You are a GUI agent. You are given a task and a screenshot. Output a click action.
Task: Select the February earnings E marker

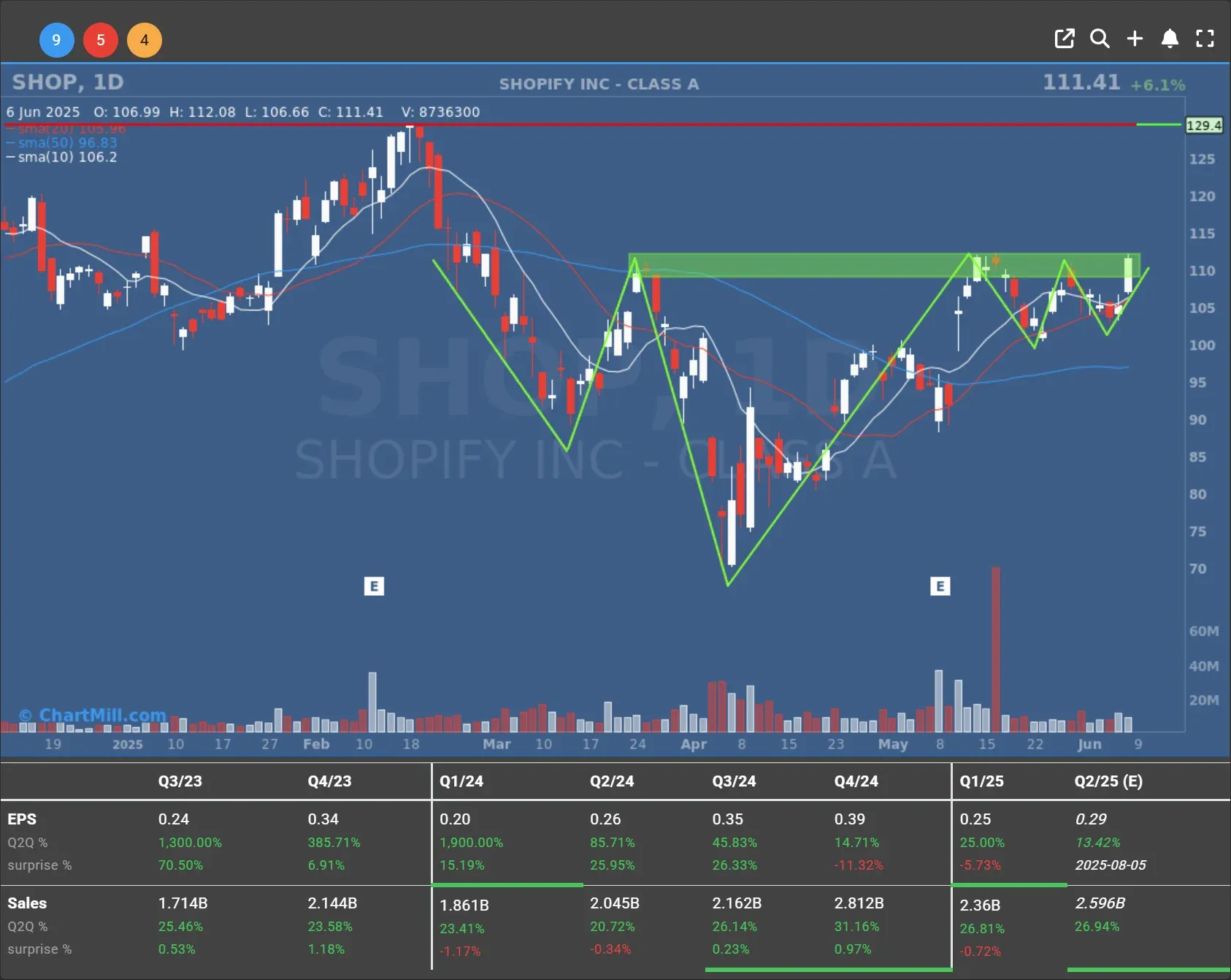pyautogui.click(x=374, y=586)
